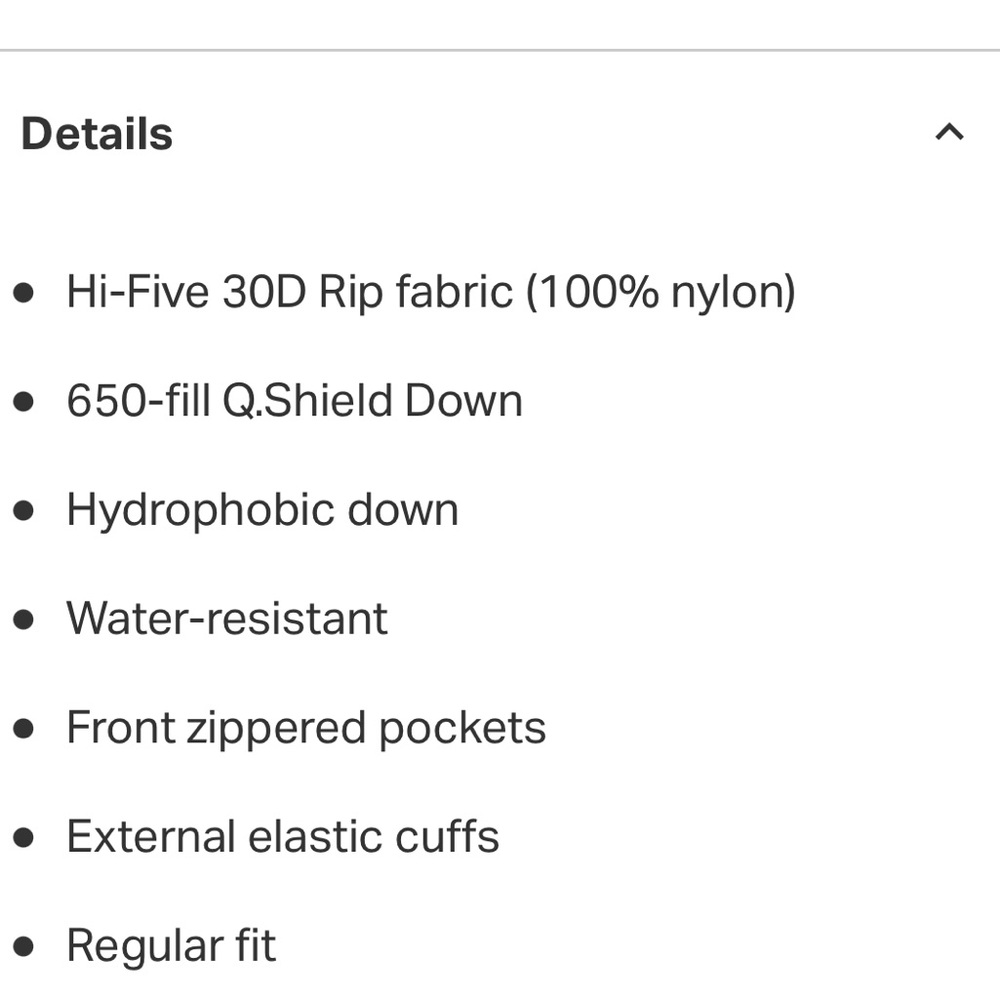Click the bullet beside Front zippered pockets
The height and width of the screenshot is (1000, 1000).
(x=24, y=729)
